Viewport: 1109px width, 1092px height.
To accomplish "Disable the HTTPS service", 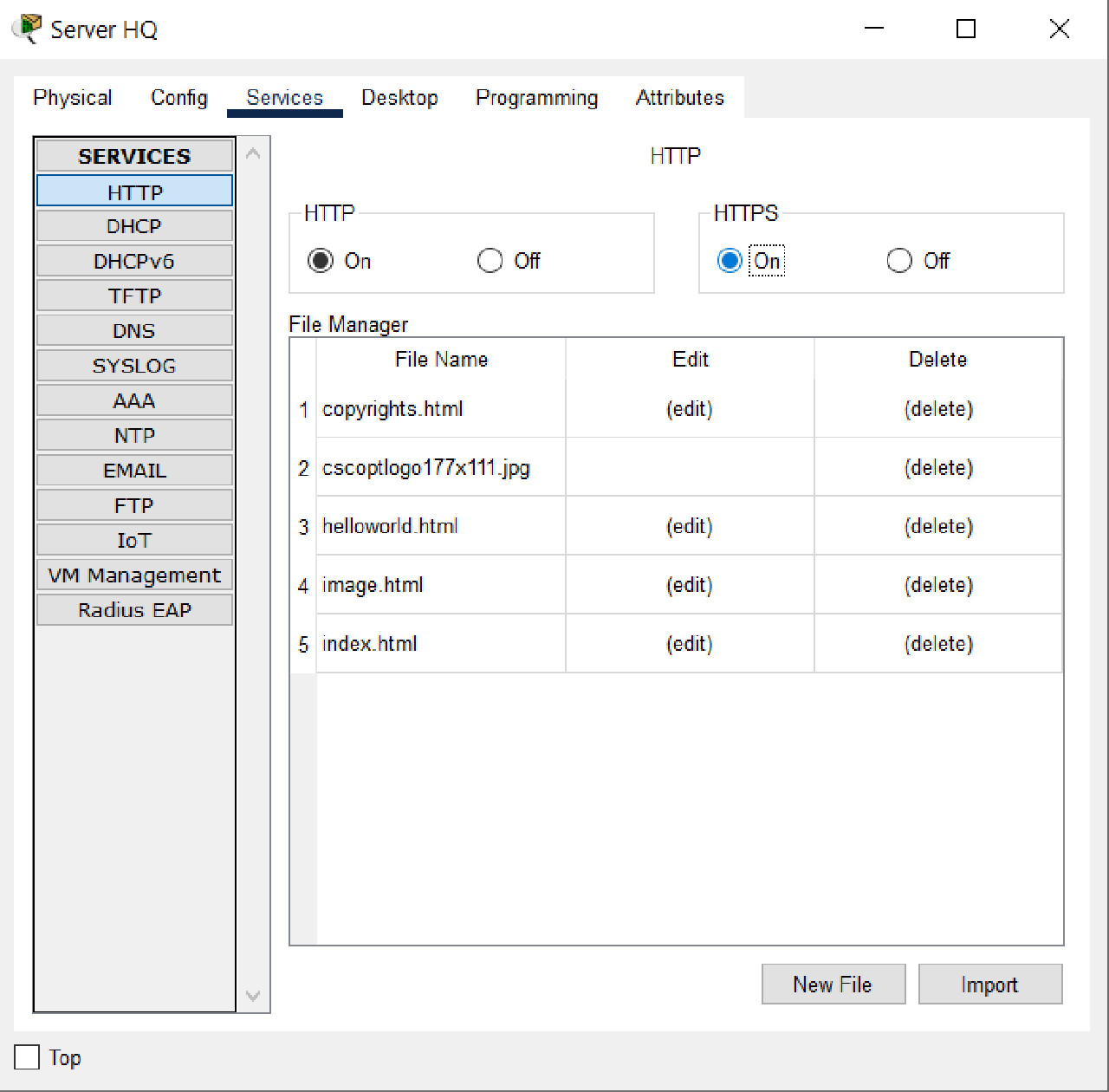I will (x=898, y=260).
